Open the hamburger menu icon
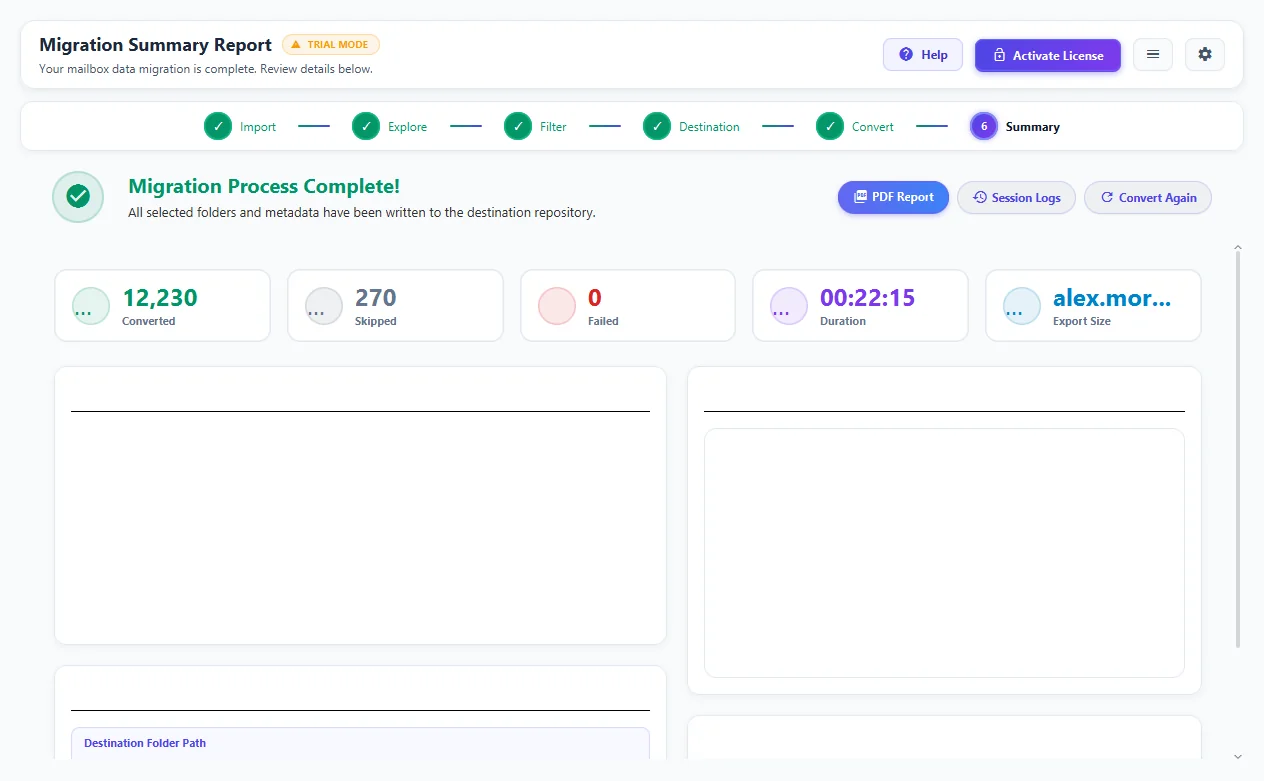 [1153, 55]
